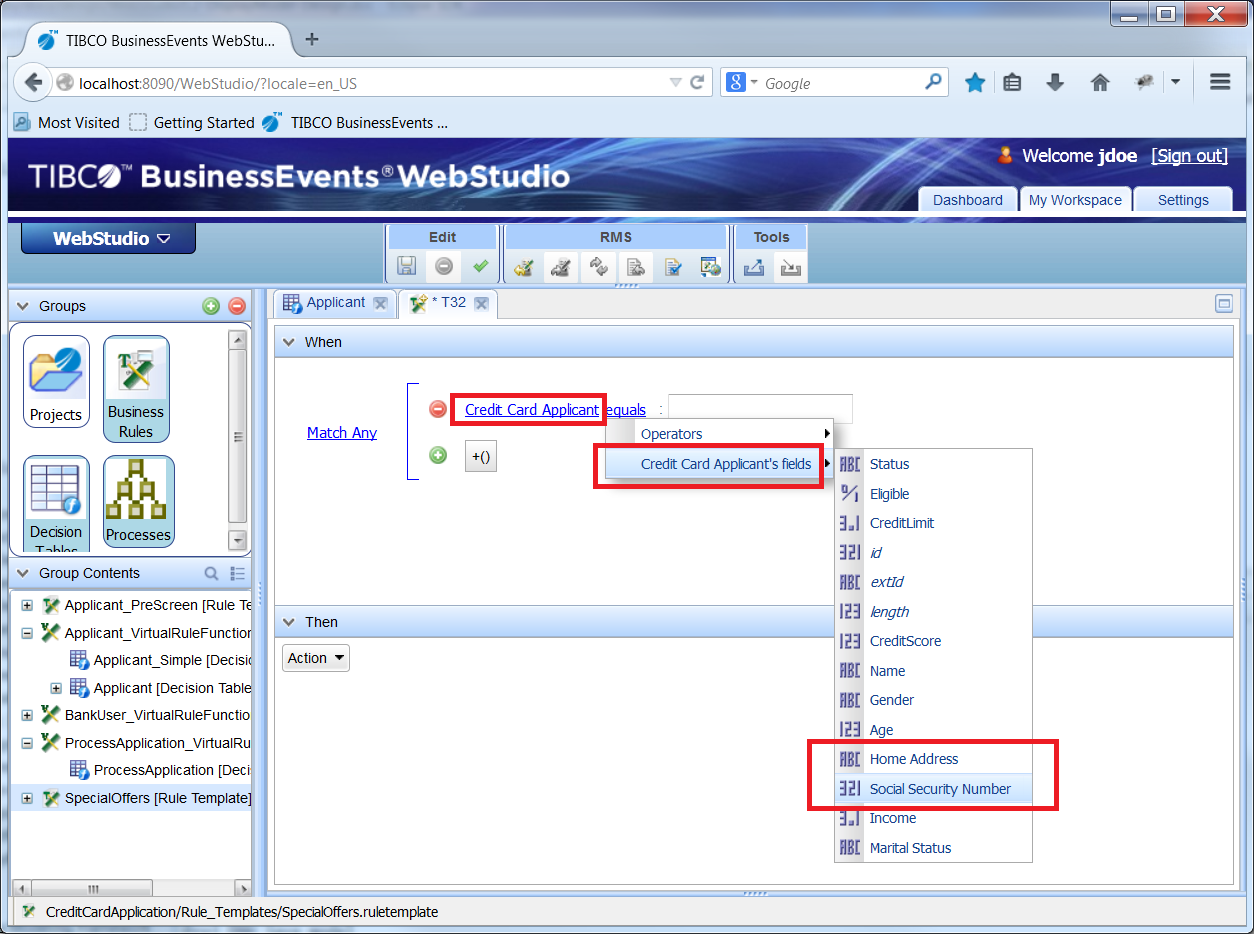Click the Firefox downloads arrow icon
Image resolution: width=1254 pixels, height=934 pixels.
coord(1055,83)
